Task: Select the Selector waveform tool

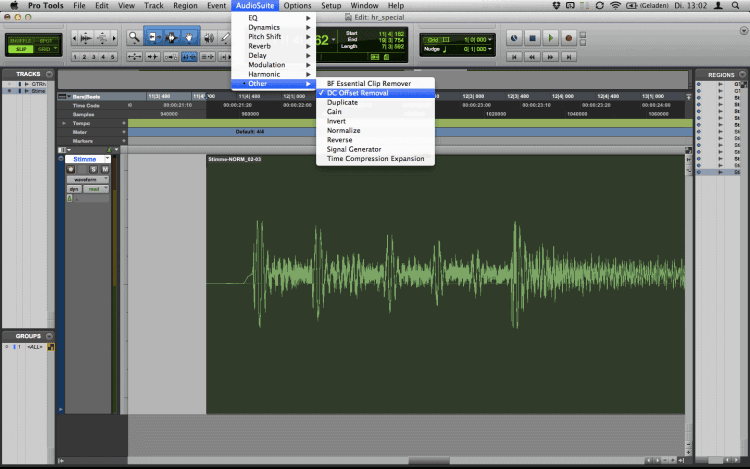Action: [171, 37]
